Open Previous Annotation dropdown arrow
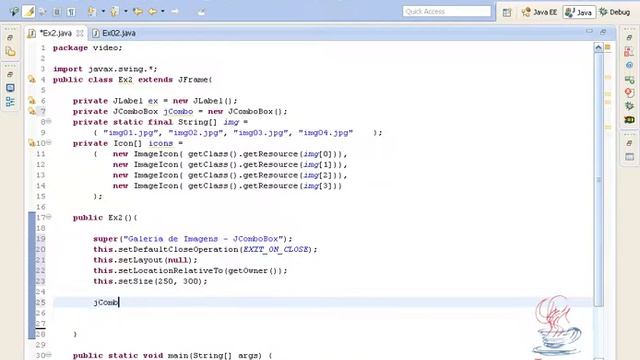 [125, 11]
